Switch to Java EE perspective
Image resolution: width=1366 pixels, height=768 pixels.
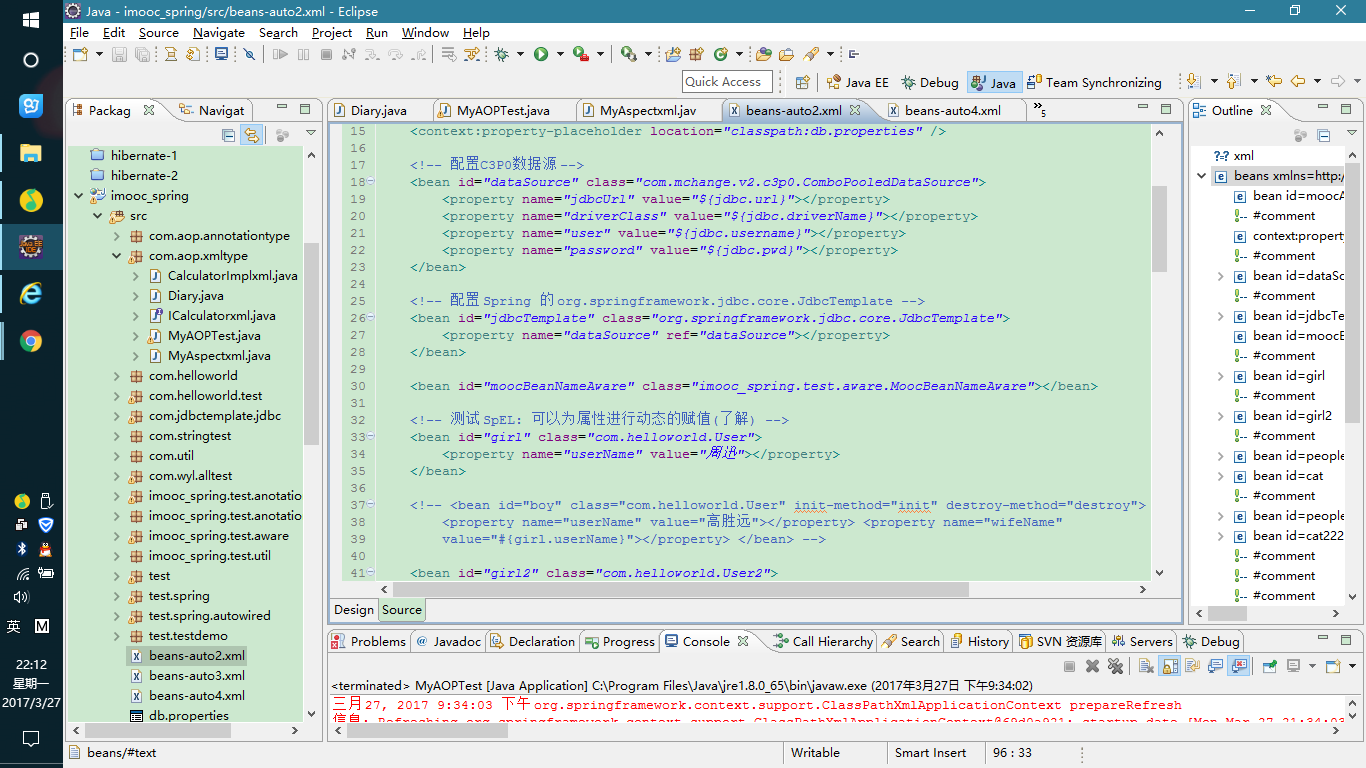[x=858, y=82]
